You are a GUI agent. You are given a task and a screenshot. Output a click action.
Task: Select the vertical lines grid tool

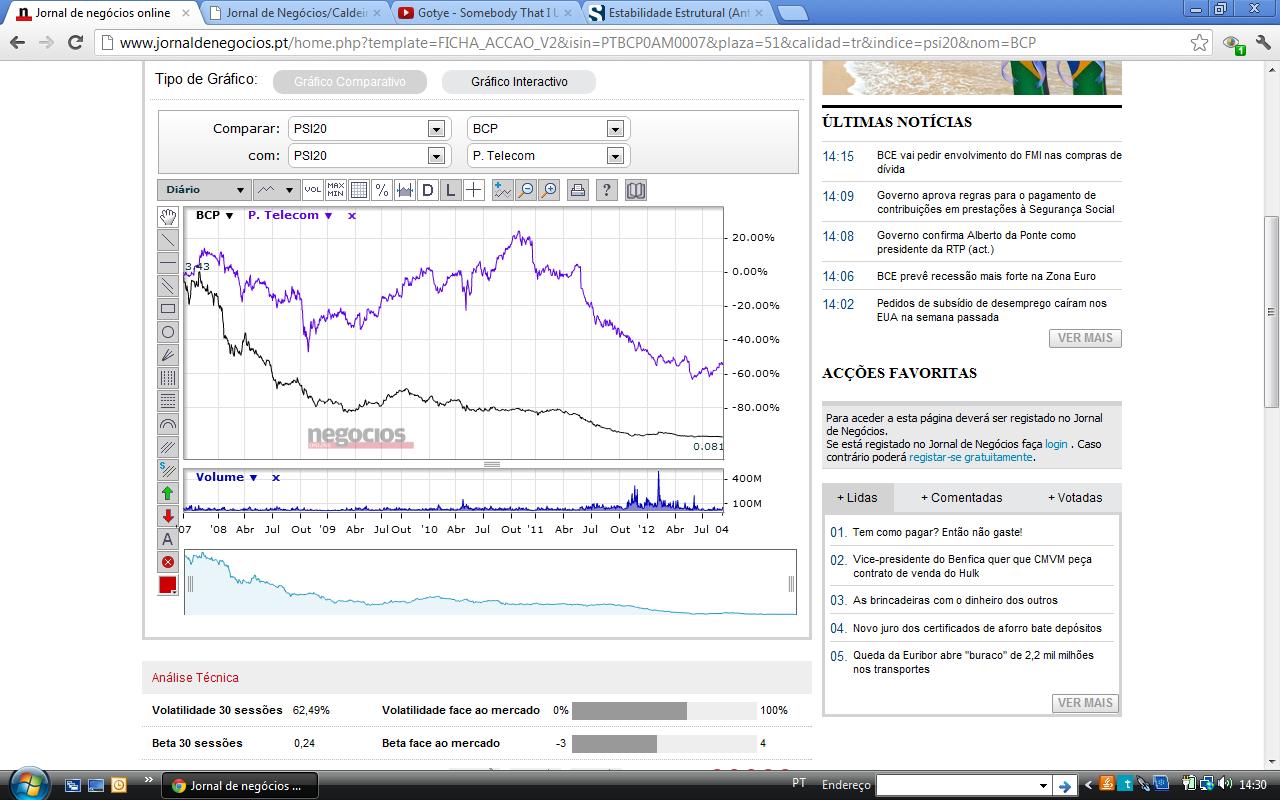[x=168, y=378]
